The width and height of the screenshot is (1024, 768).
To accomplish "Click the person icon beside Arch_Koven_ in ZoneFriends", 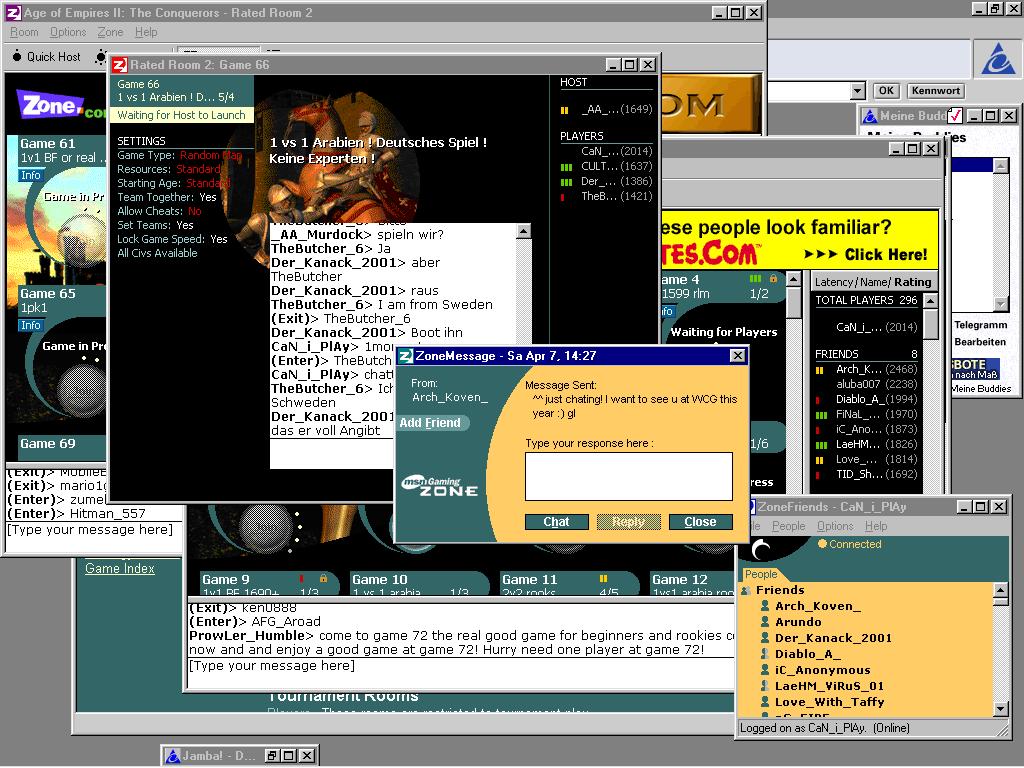I will 765,606.
